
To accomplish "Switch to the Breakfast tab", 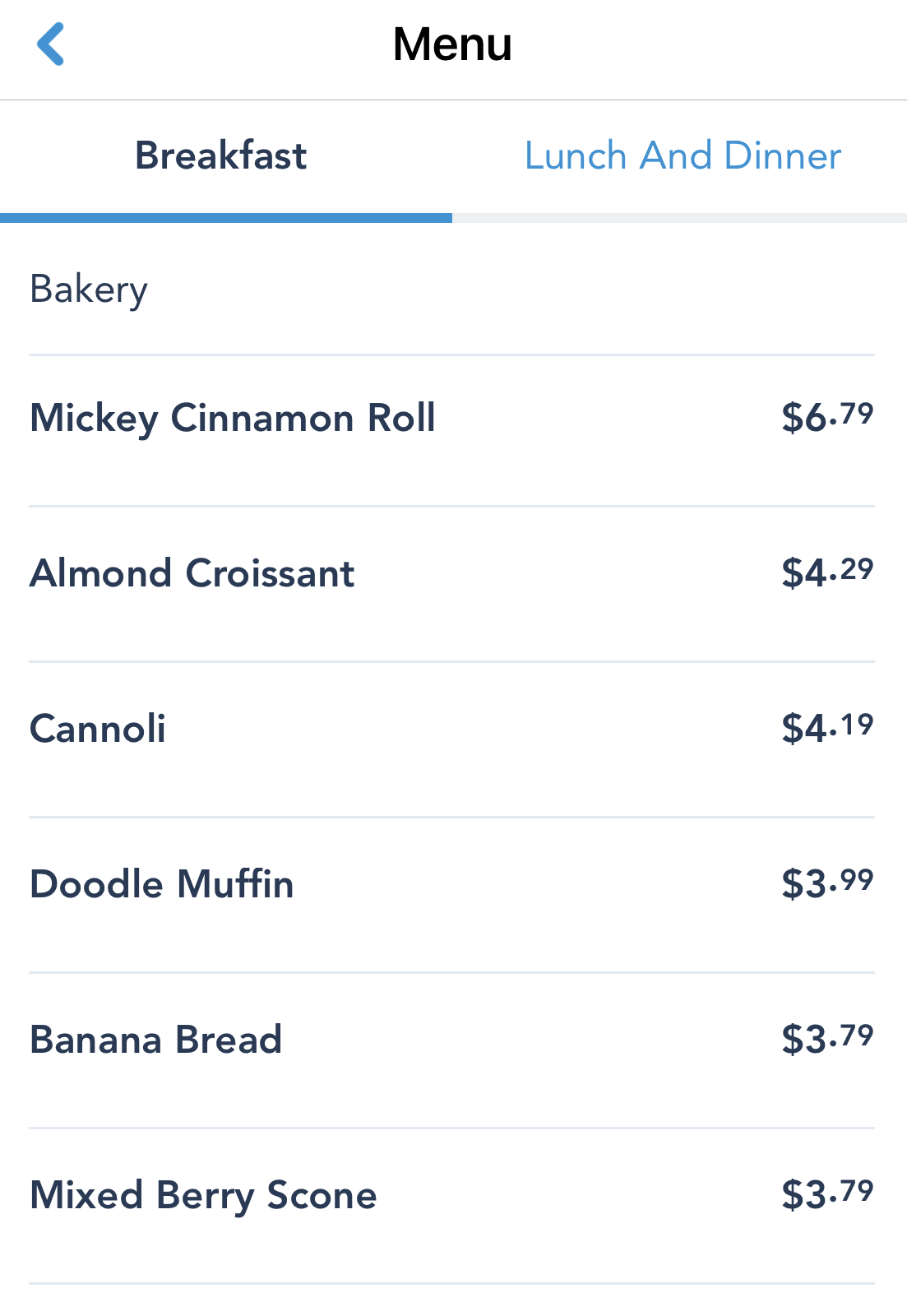I will tap(220, 155).
